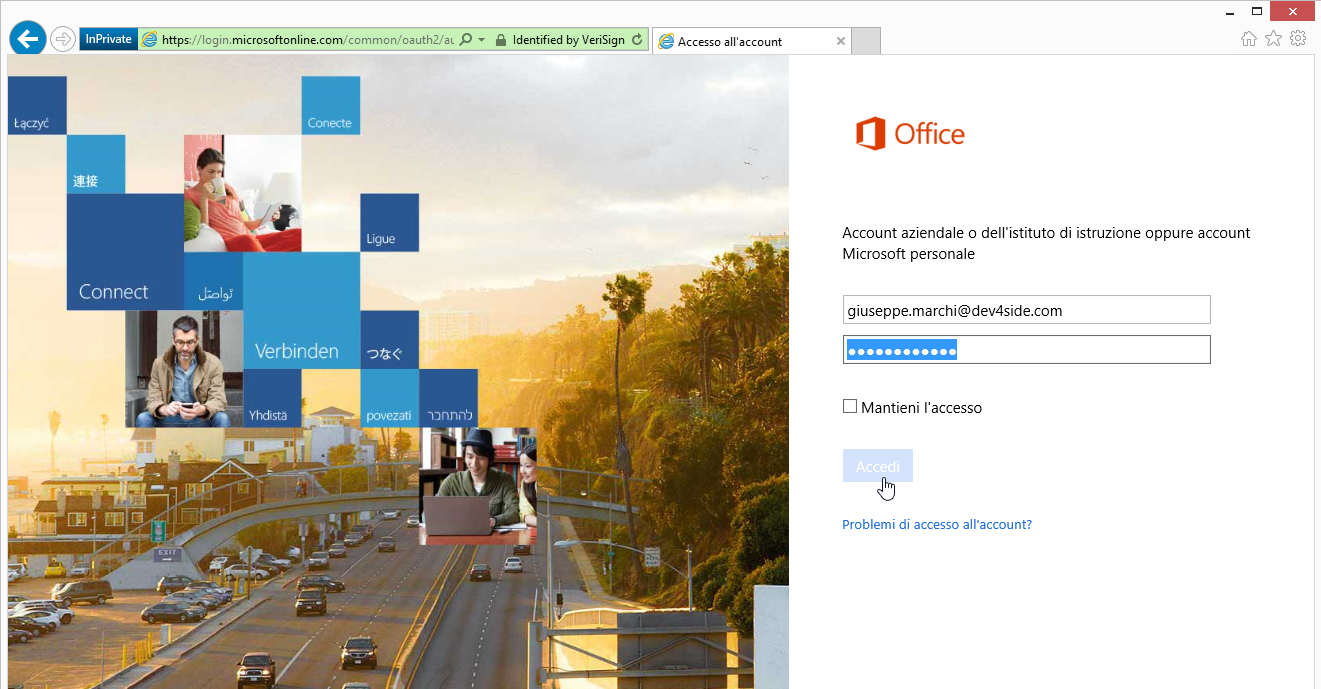Click the Connect tile
The height and width of the screenshot is (689, 1321).
pos(125,252)
